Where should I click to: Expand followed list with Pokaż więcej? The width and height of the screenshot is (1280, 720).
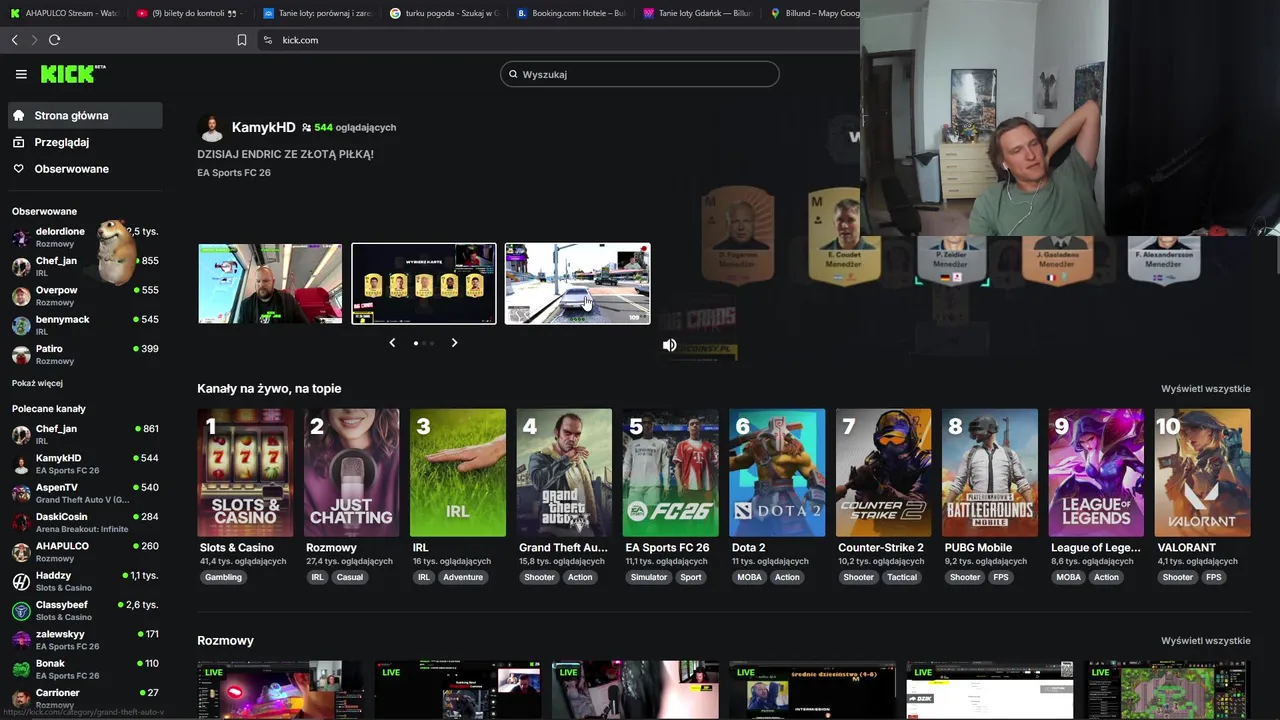click(37, 383)
